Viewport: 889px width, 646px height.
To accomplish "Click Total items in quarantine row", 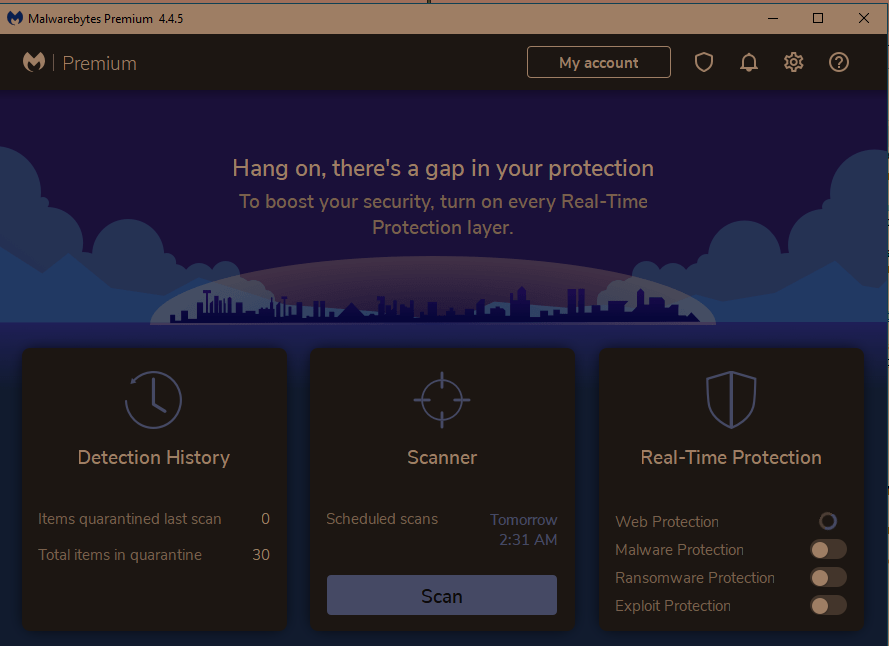I will coord(153,554).
